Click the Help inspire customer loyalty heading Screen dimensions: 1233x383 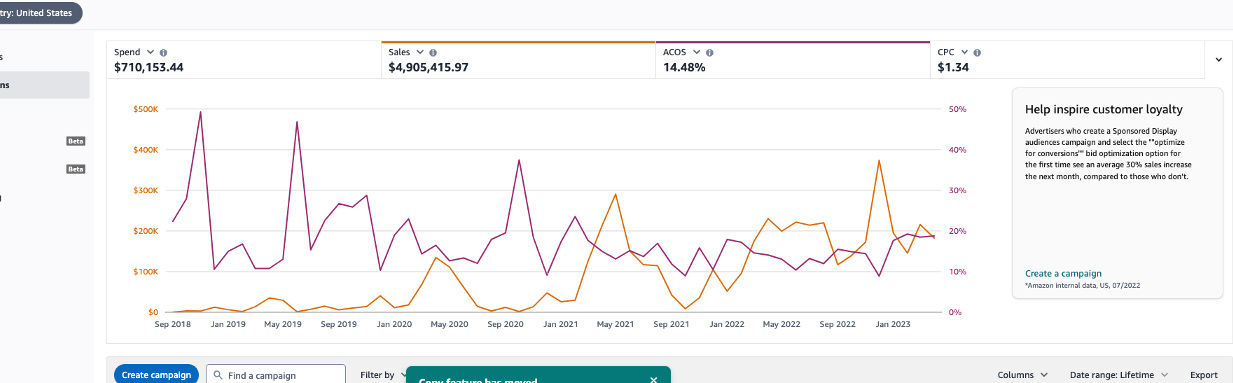point(1104,109)
